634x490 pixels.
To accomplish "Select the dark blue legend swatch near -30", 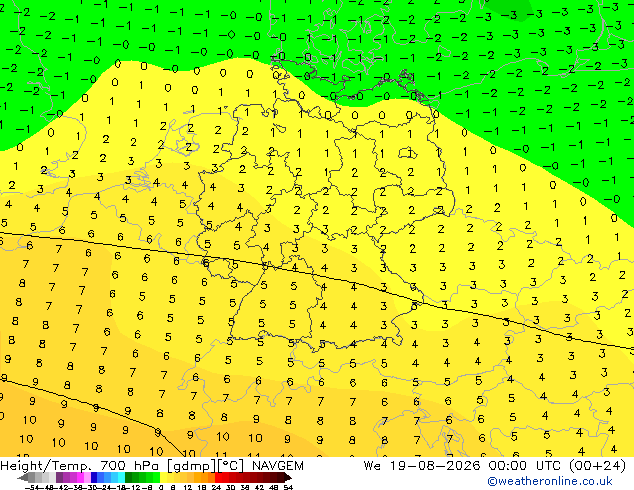I will click(x=94, y=477).
